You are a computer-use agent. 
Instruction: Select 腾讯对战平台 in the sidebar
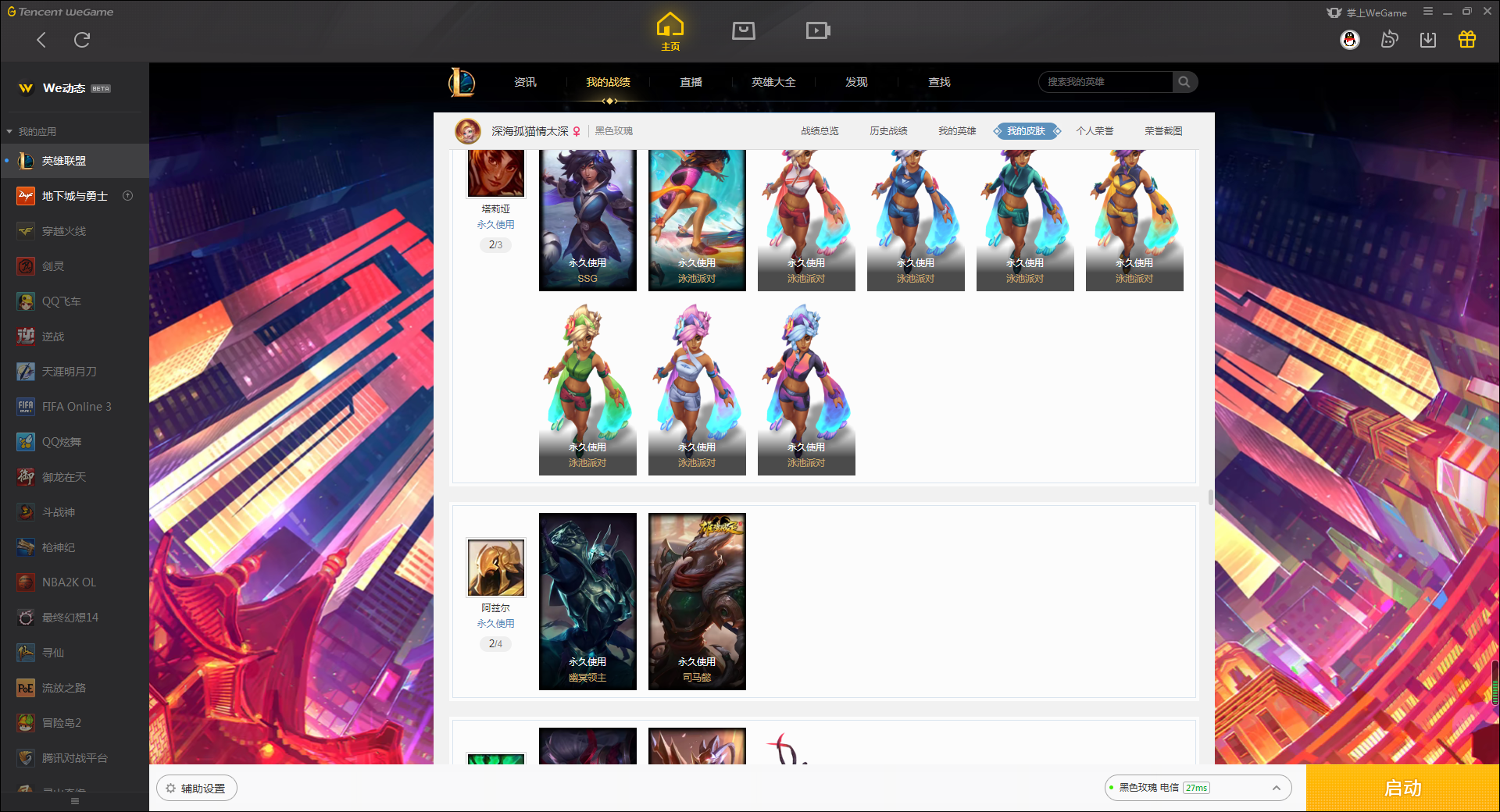(74, 758)
